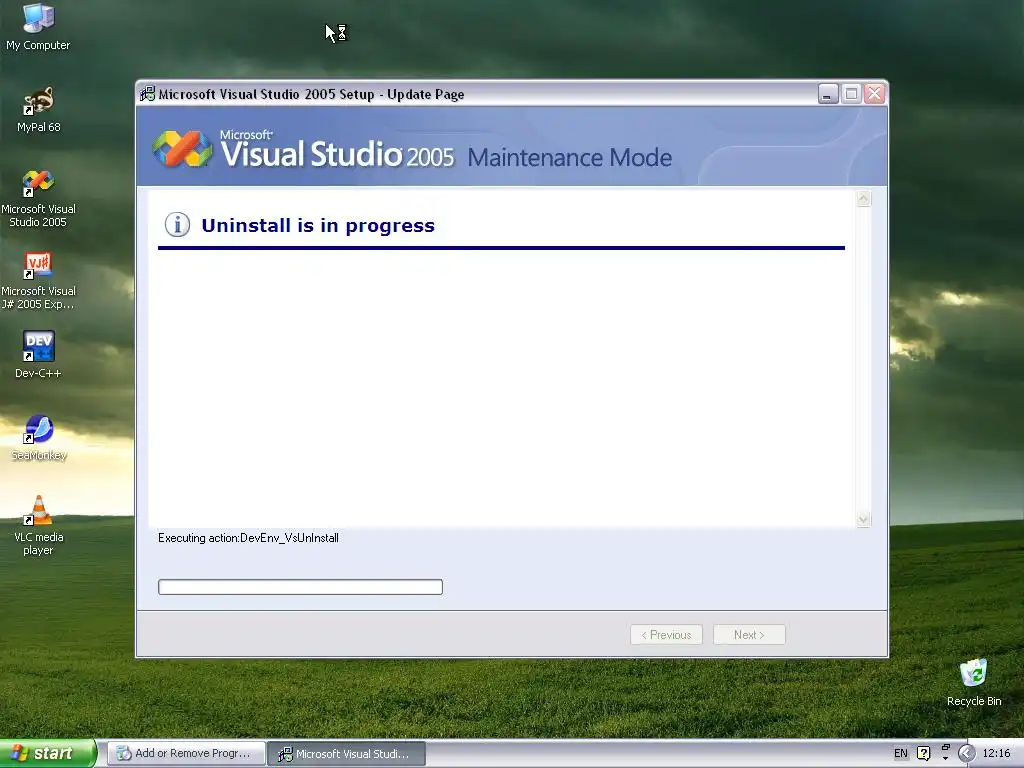Click the disabled Previous button

(666, 635)
